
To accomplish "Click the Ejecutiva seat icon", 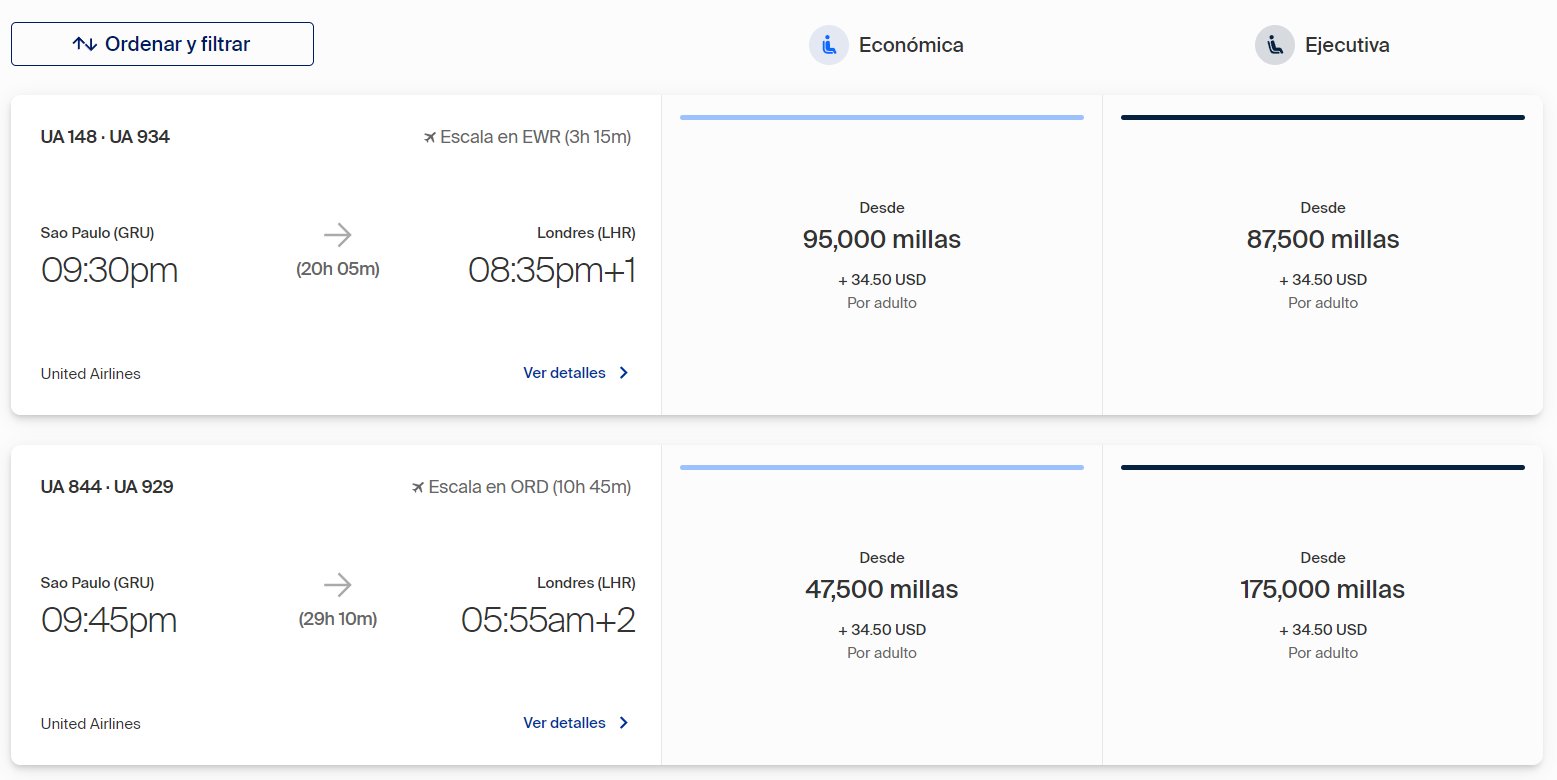I will point(1275,45).
